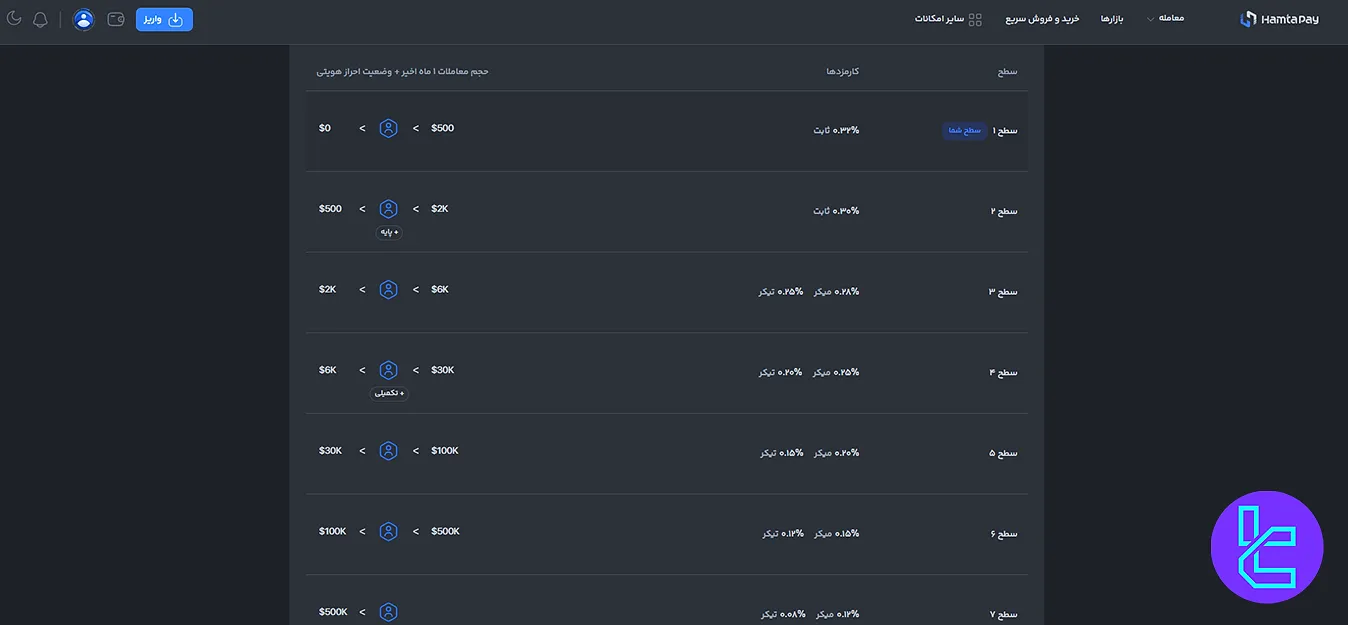The image size is (1348, 625).
Task: Open the wallet icon
Action: [x=116, y=19]
